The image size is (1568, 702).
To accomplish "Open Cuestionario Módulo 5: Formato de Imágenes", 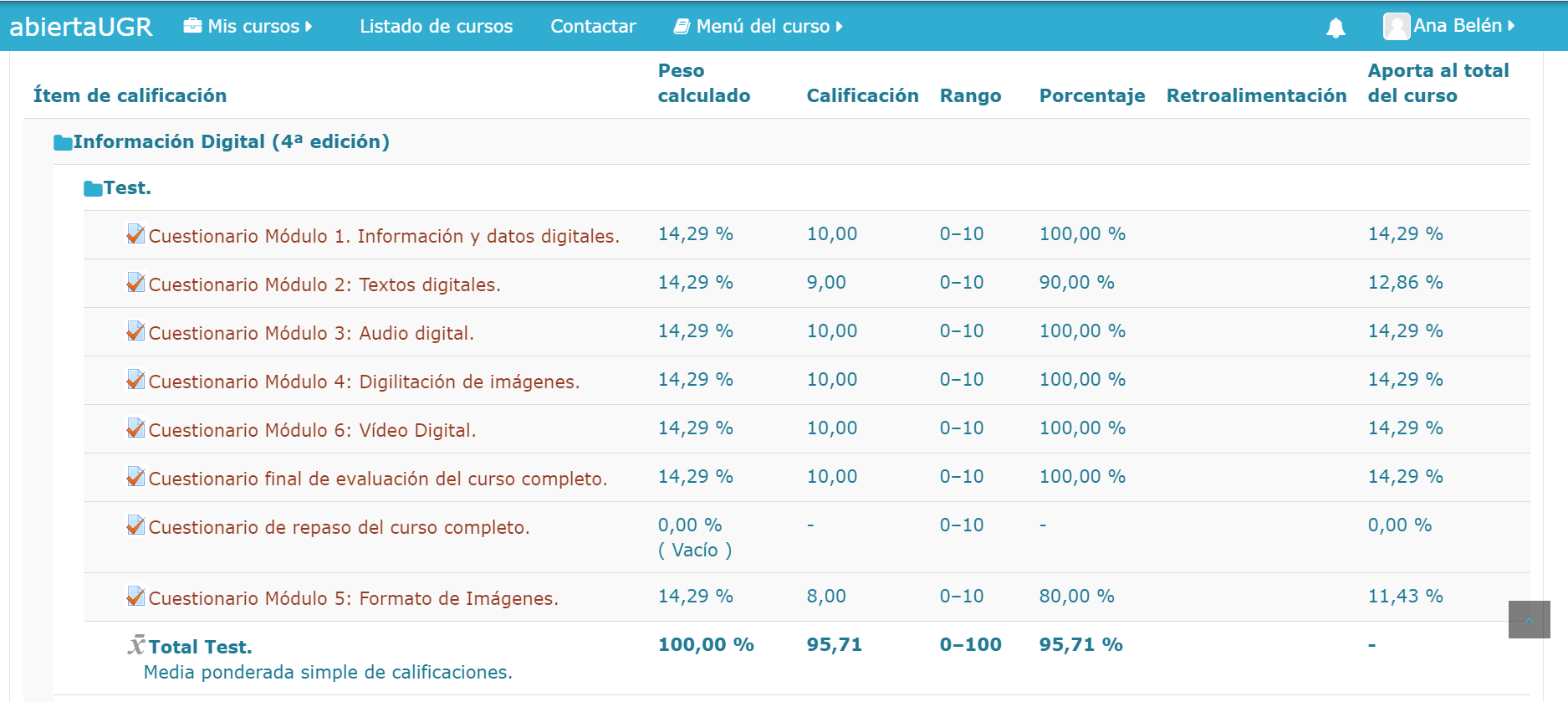I will tap(353, 598).
